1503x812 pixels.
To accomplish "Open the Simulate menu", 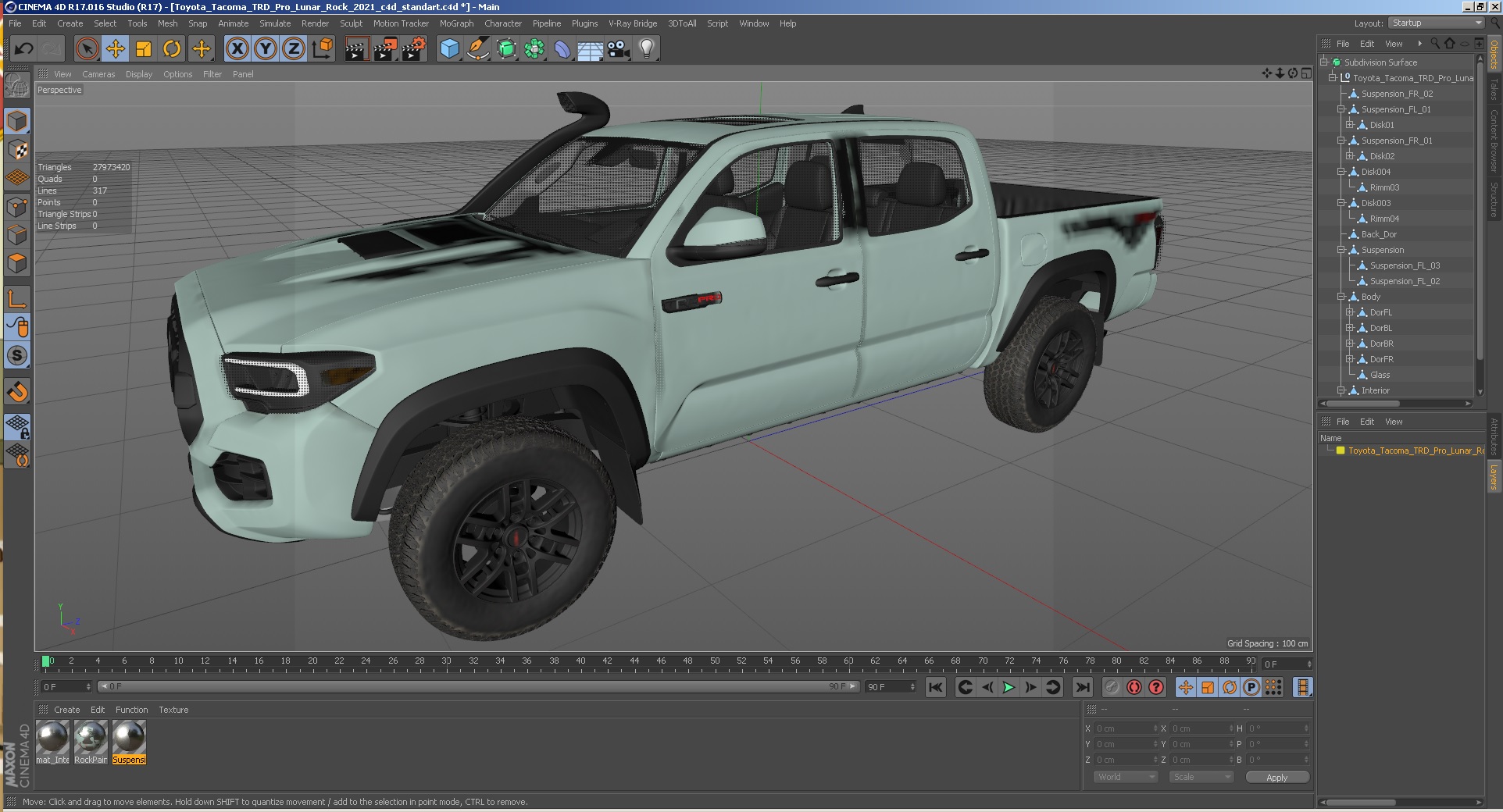I will (x=275, y=23).
